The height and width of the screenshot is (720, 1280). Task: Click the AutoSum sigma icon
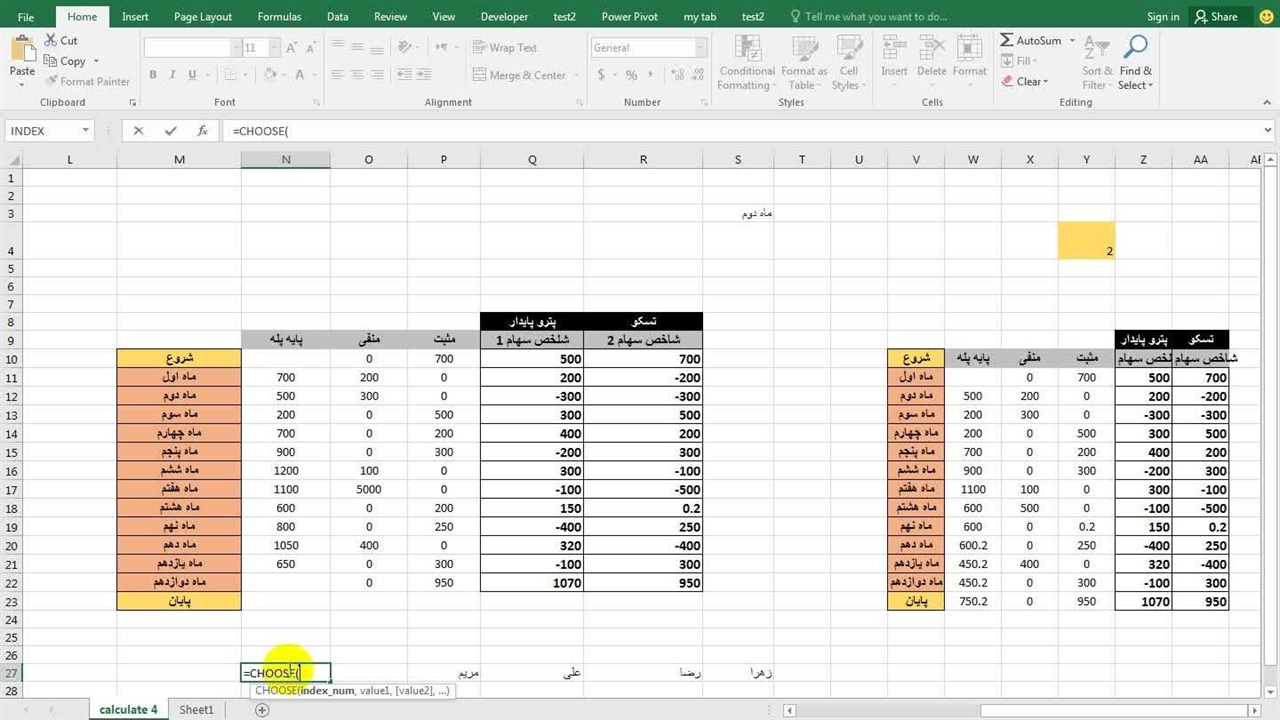(x=1007, y=40)
